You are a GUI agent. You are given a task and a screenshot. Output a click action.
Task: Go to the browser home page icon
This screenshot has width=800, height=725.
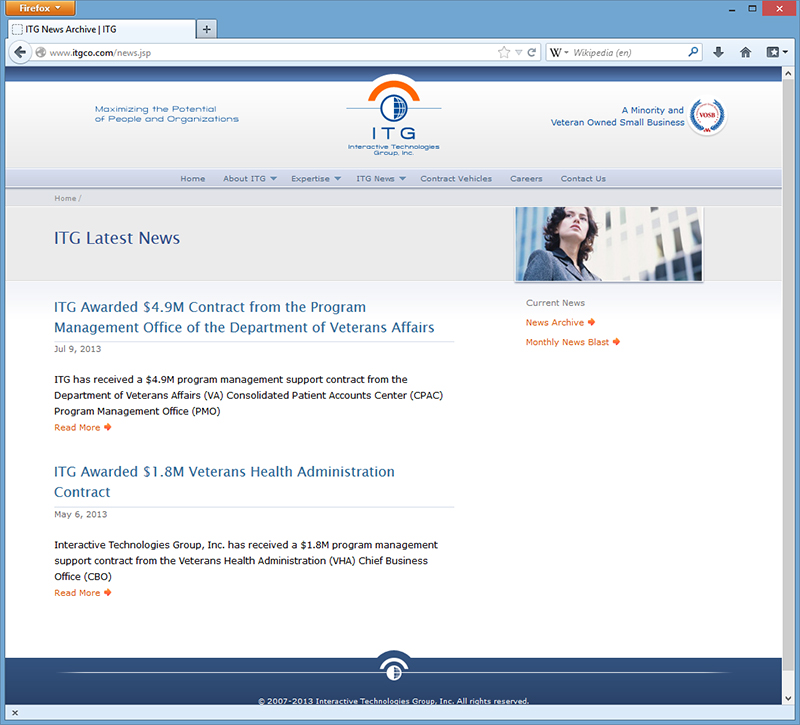[745, 52]
